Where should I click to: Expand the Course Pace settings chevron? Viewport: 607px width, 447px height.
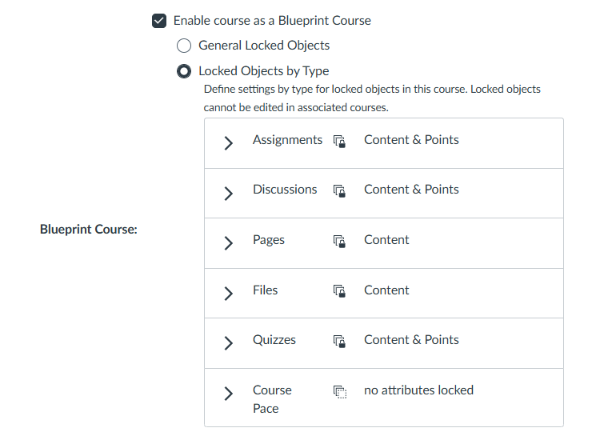point(229,393)
